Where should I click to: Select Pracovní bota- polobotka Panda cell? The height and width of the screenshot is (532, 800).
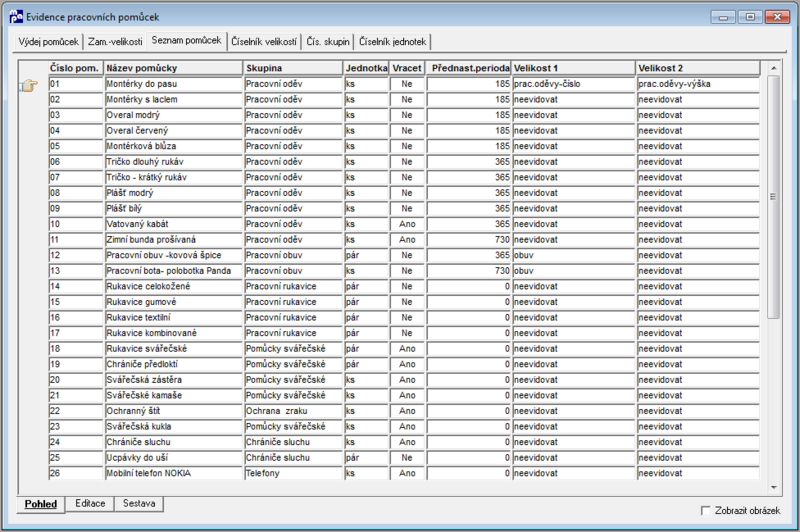coord(173,270)
